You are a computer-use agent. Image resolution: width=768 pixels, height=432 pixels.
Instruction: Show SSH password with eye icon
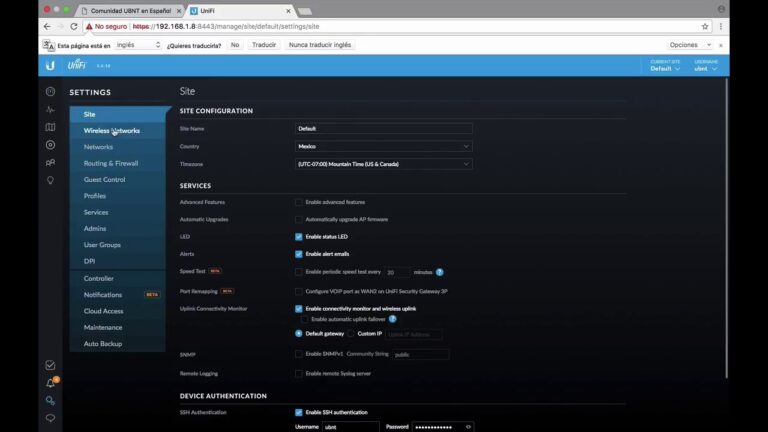[x=468, y=427]
